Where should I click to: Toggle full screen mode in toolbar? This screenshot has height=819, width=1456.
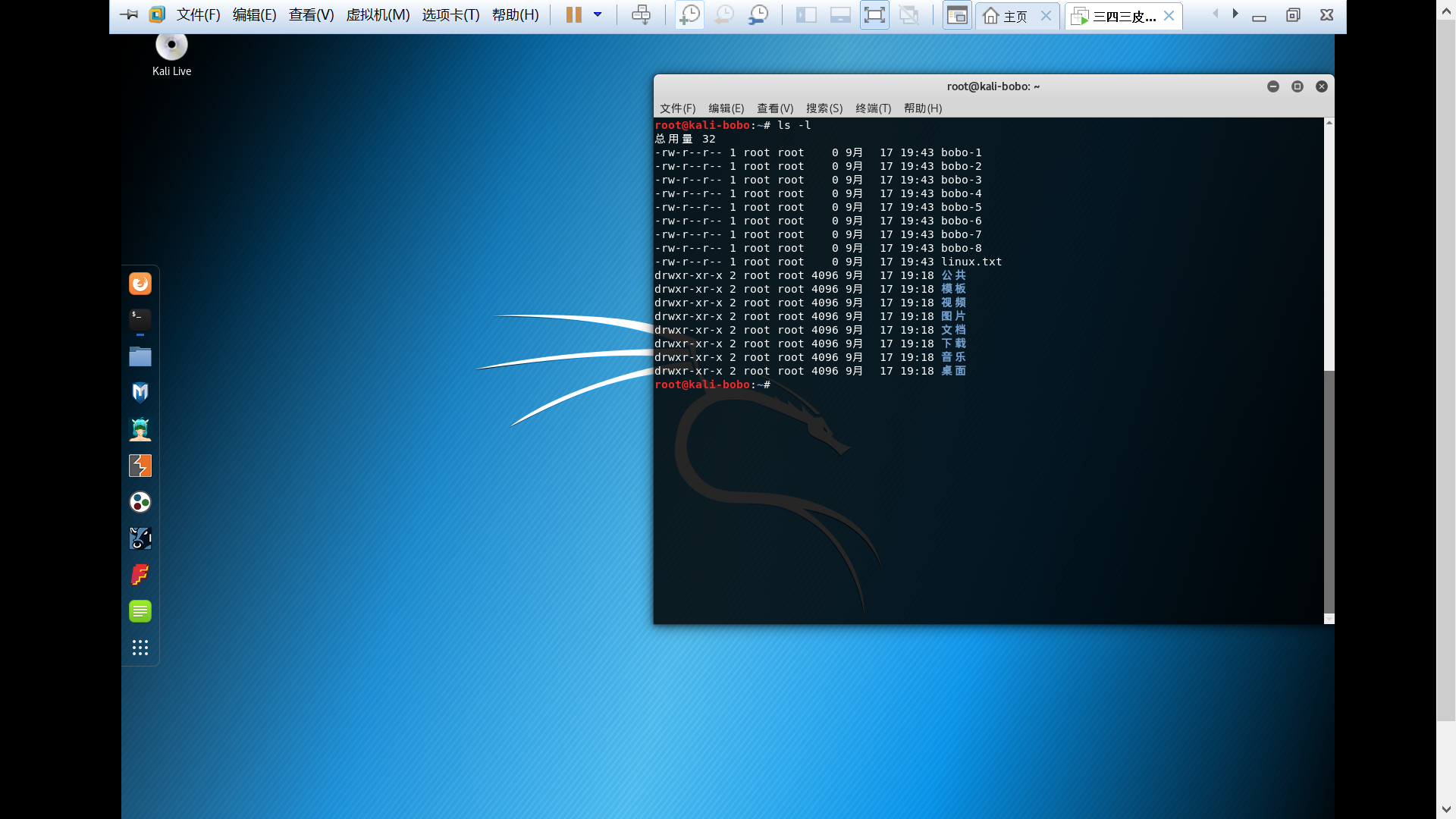pyautogui.click(x=874, y=15)
